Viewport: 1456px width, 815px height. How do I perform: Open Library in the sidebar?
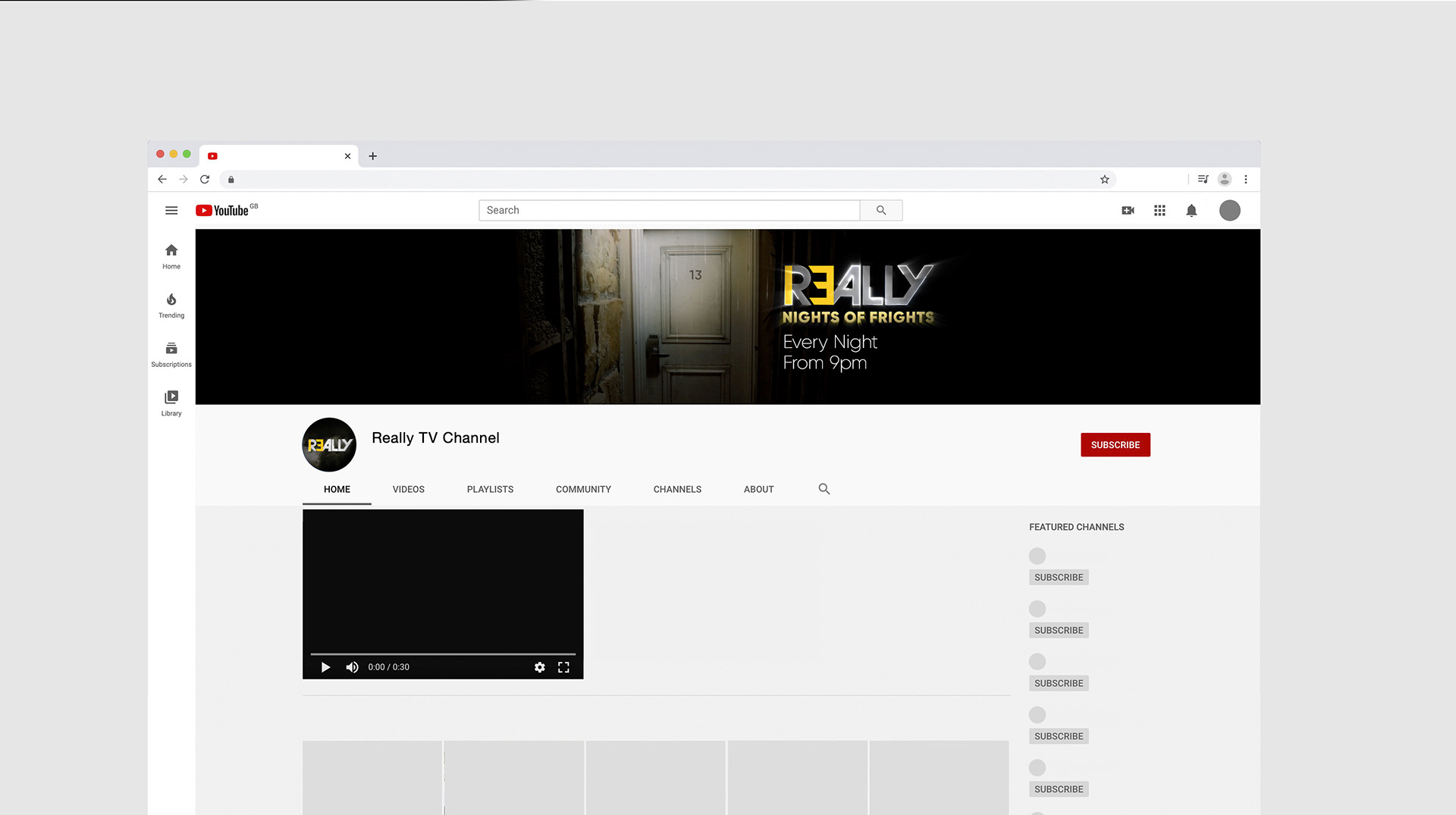[171, 403]
